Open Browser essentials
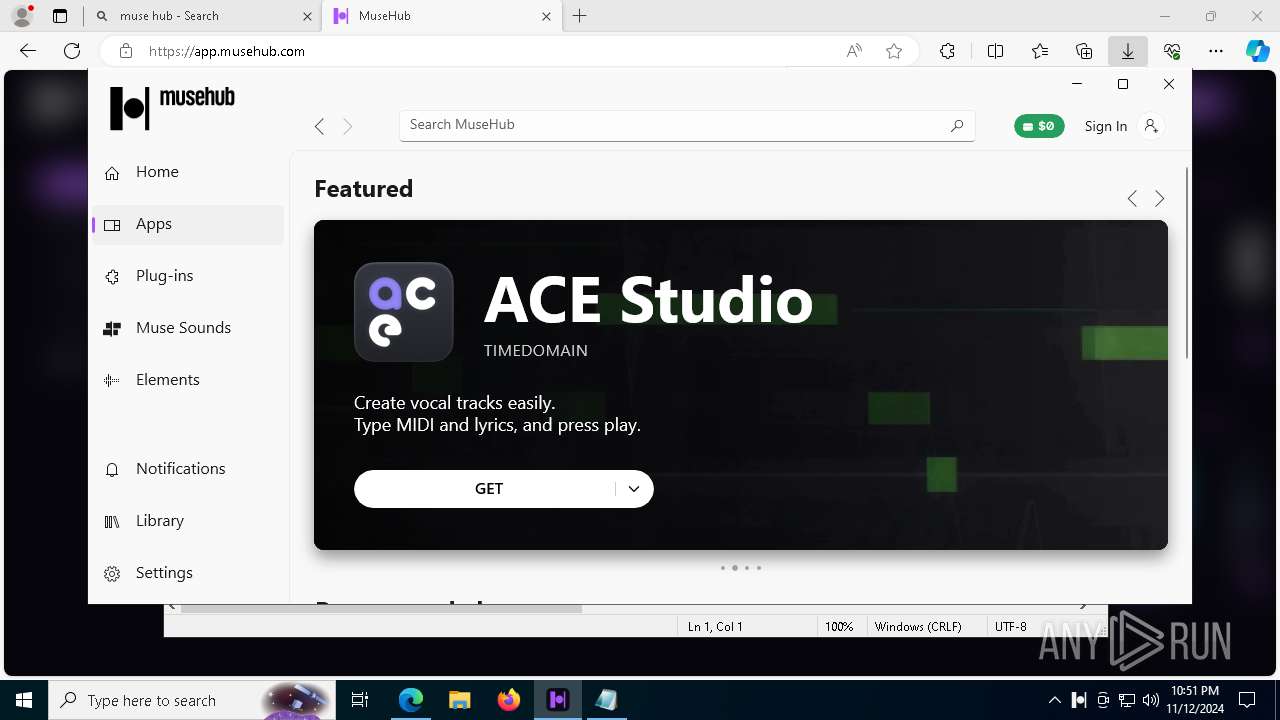 pyautogui.click(x=1172, y=51)
